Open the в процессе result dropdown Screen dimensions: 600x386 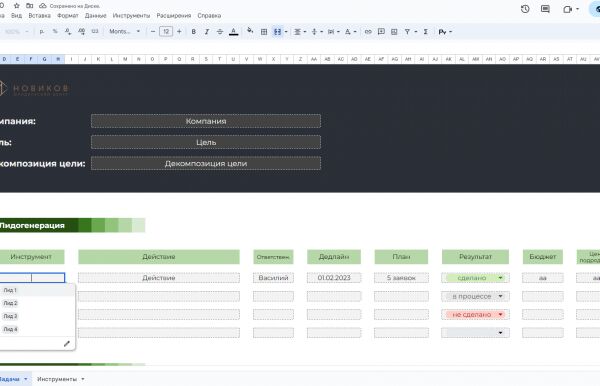[x=500, y=296]
